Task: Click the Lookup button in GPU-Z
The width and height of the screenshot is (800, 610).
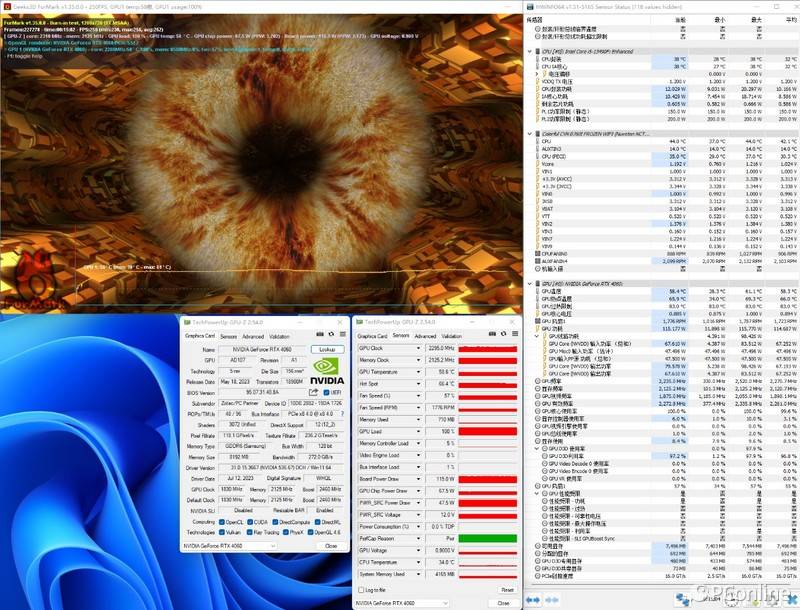Action: click(327, 349)
